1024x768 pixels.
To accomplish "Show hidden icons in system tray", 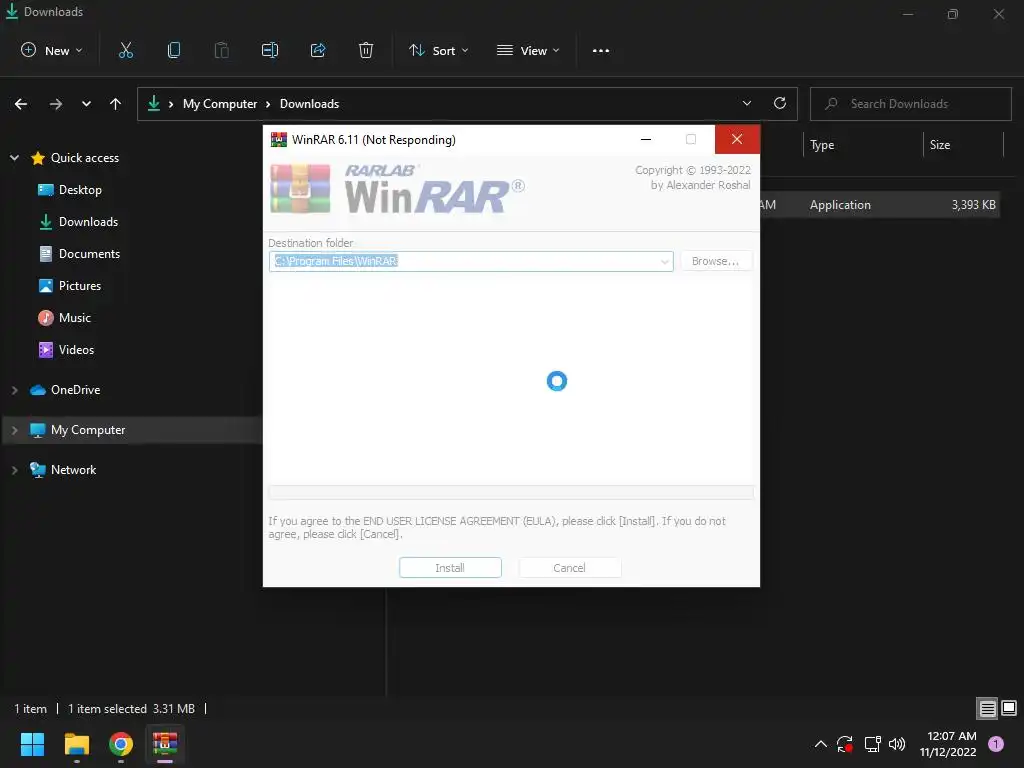I will tap(821, 744).
